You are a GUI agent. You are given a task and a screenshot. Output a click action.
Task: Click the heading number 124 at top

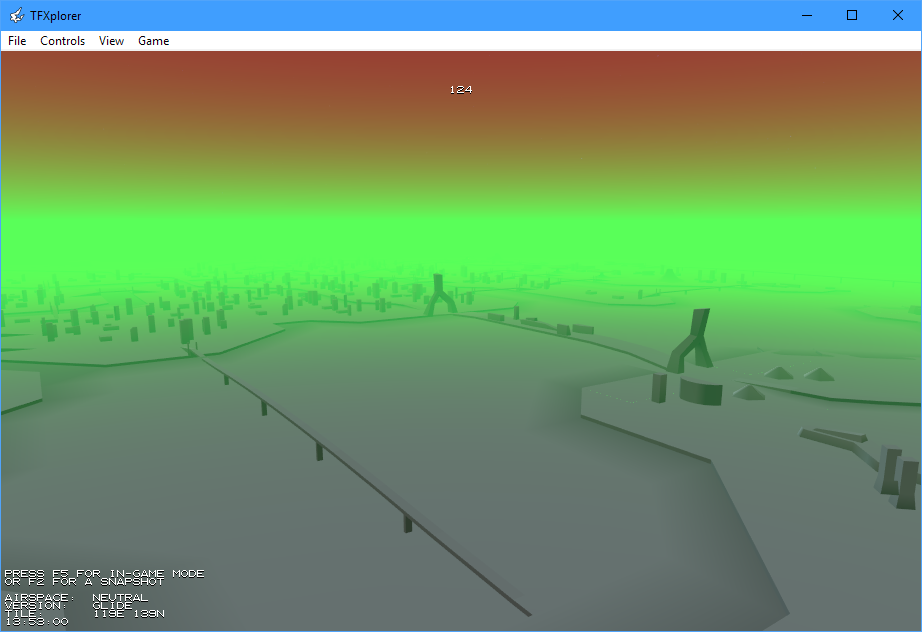coord(460,90)
